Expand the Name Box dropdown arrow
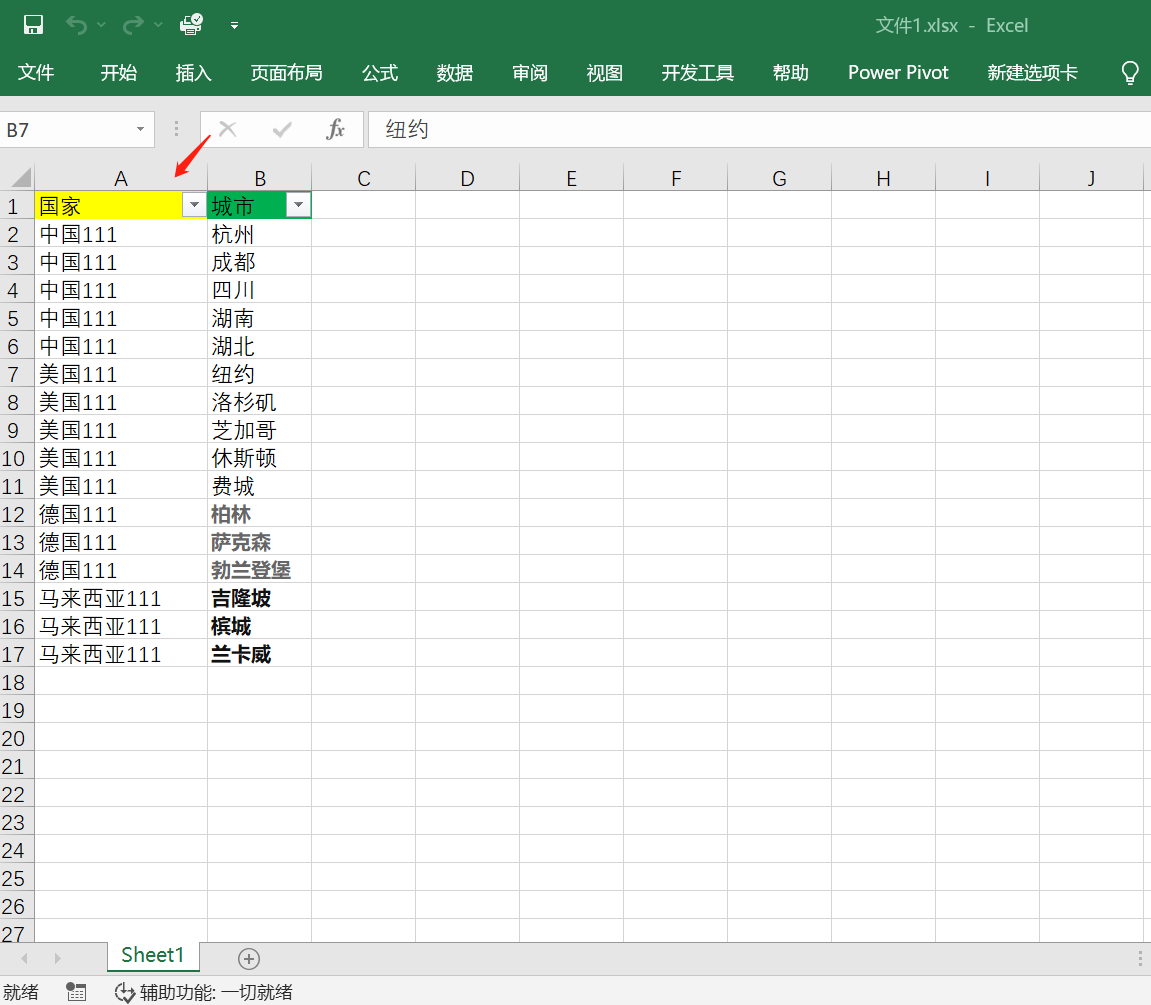The height and width of the screenshot is (1005, 1151). click(x=140, y=130)
